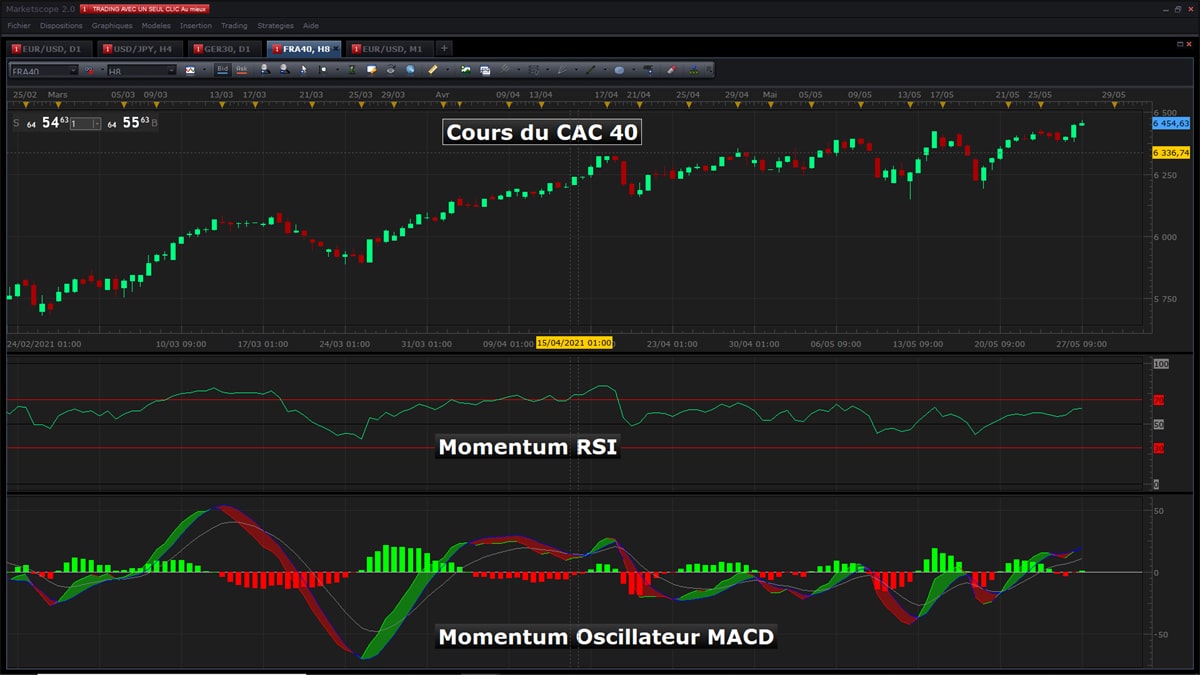Open the Trading menu
This screenshot has width=1200, height=675.
(234, 25)
